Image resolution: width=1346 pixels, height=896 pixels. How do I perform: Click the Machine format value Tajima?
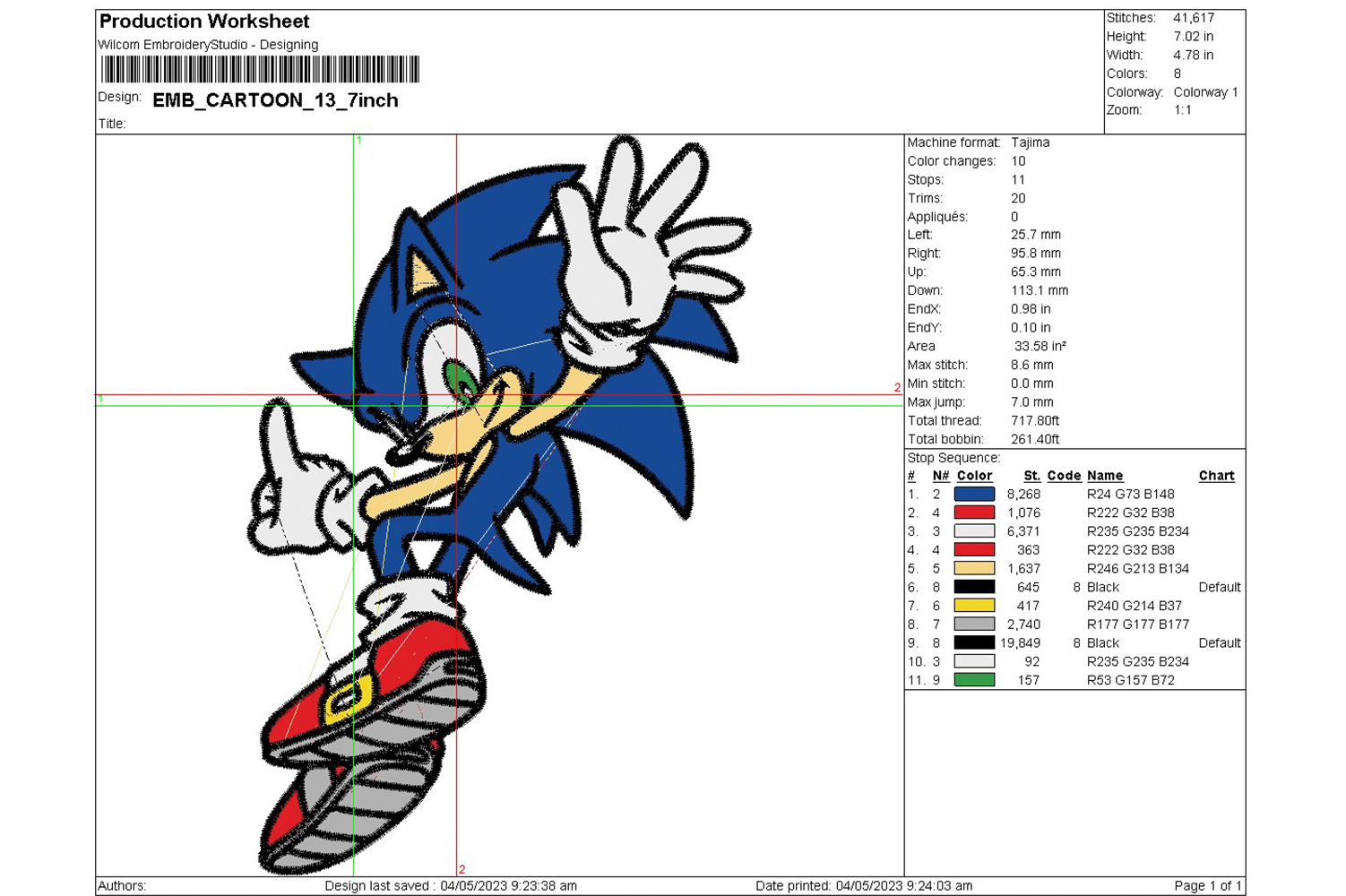click(x=1031, y=142)
